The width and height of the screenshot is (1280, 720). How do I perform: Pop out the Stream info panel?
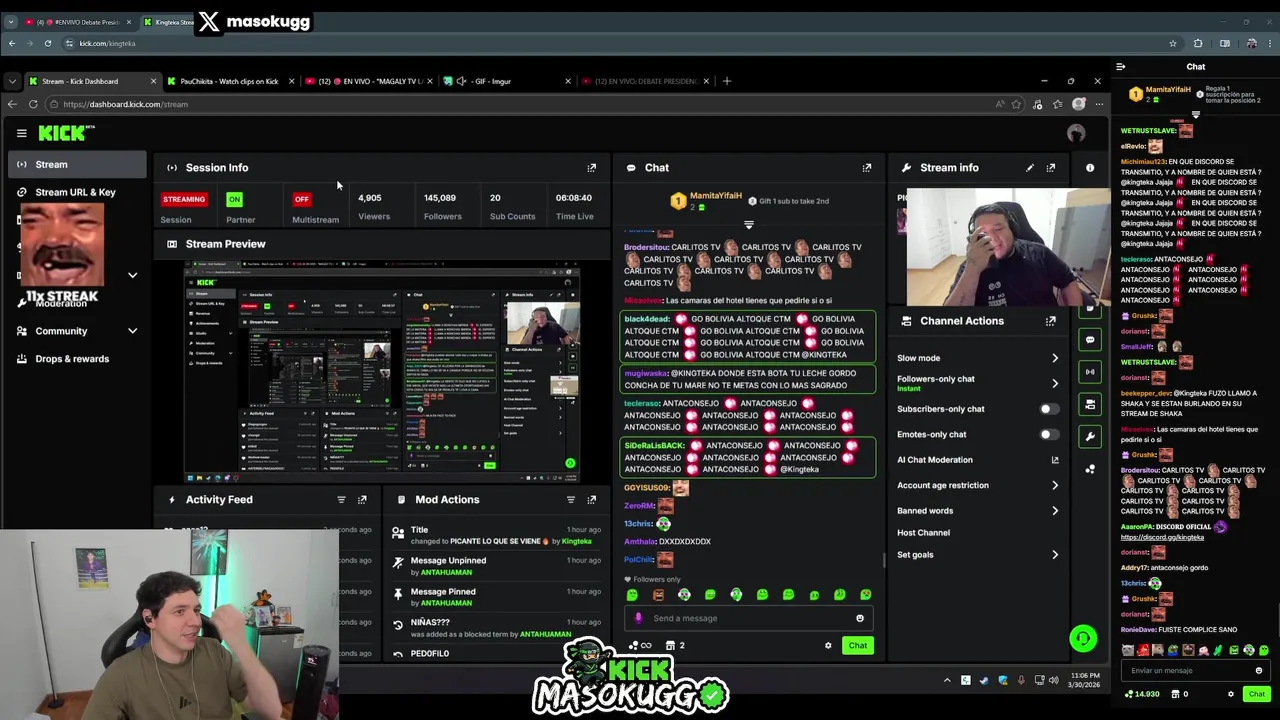[1051, 168]
